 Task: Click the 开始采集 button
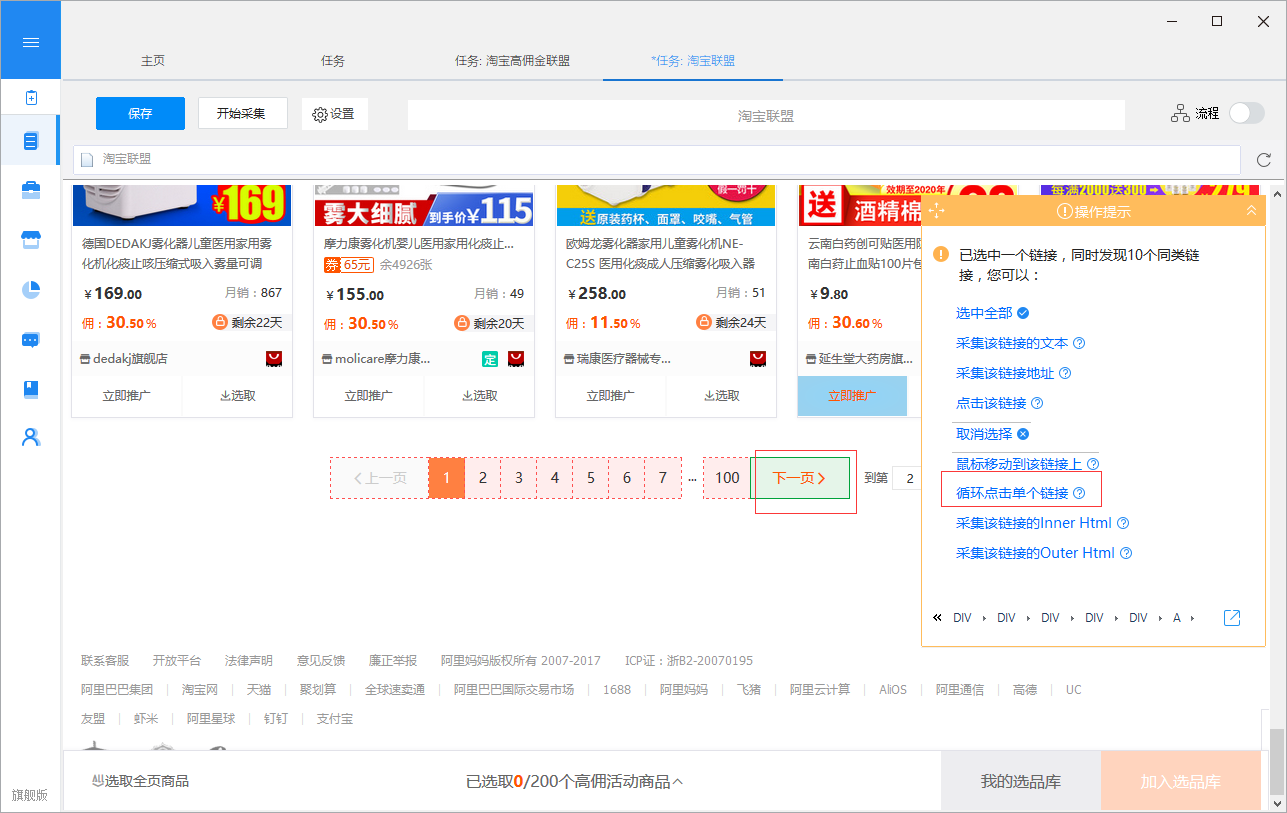[243, 113]
